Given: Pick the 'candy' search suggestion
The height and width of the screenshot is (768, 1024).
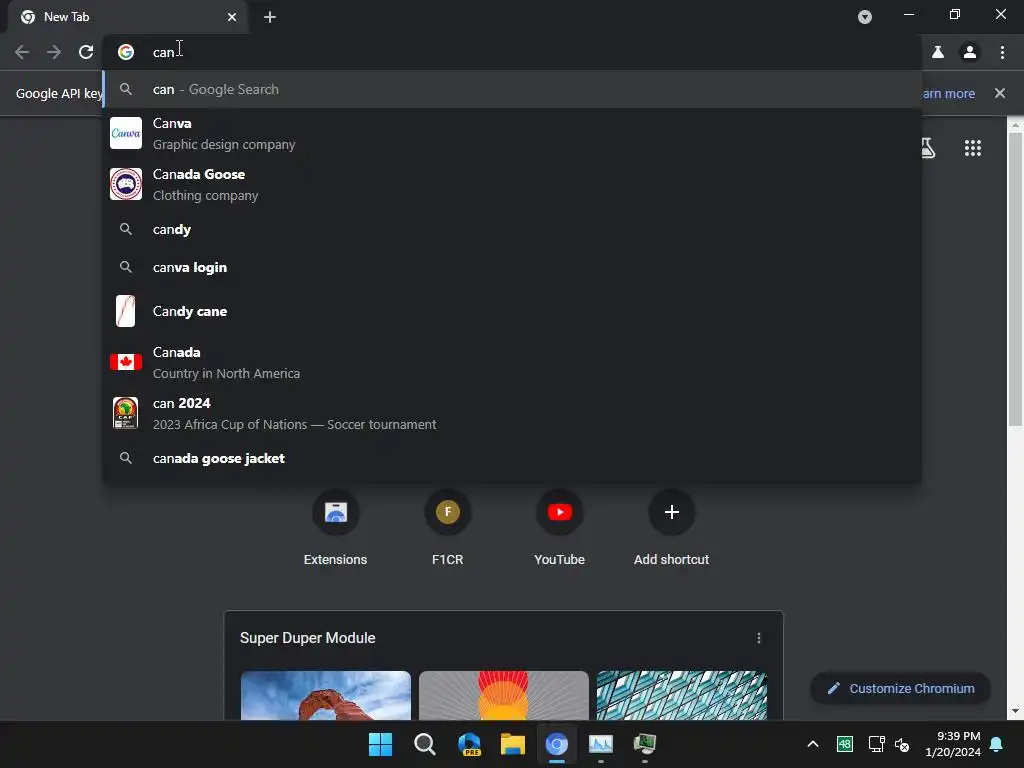Looking at the screenshot, I should tap(513, 229).
